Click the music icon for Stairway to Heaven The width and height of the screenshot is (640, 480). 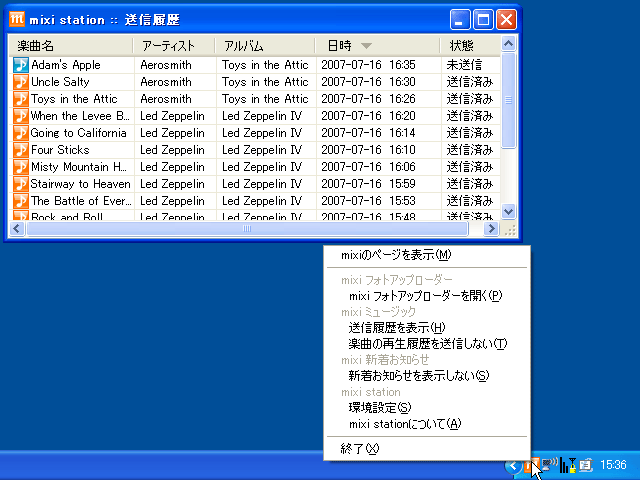(21, 184)
